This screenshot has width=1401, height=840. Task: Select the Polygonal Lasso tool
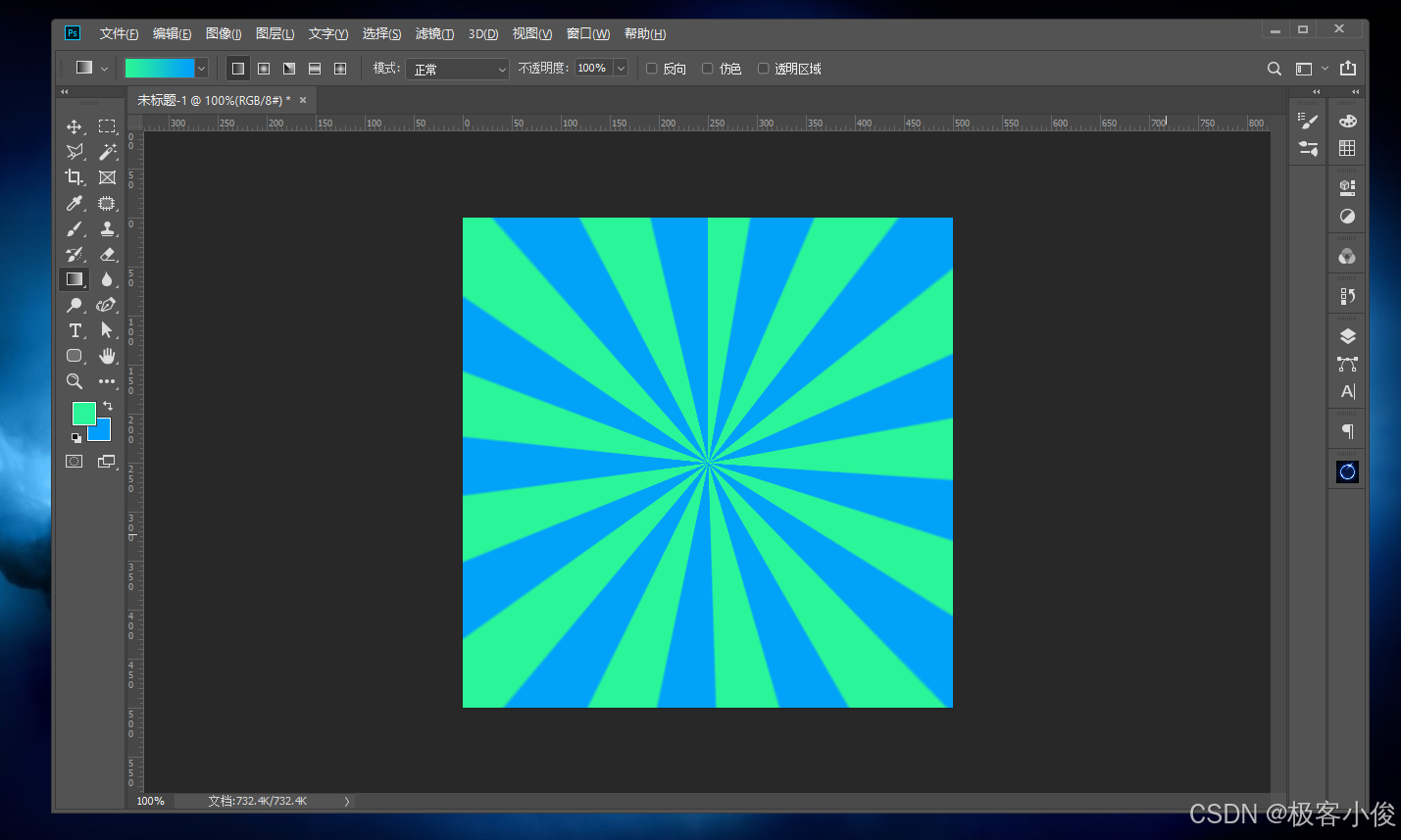pyautogui.click(x=75, y=152)
